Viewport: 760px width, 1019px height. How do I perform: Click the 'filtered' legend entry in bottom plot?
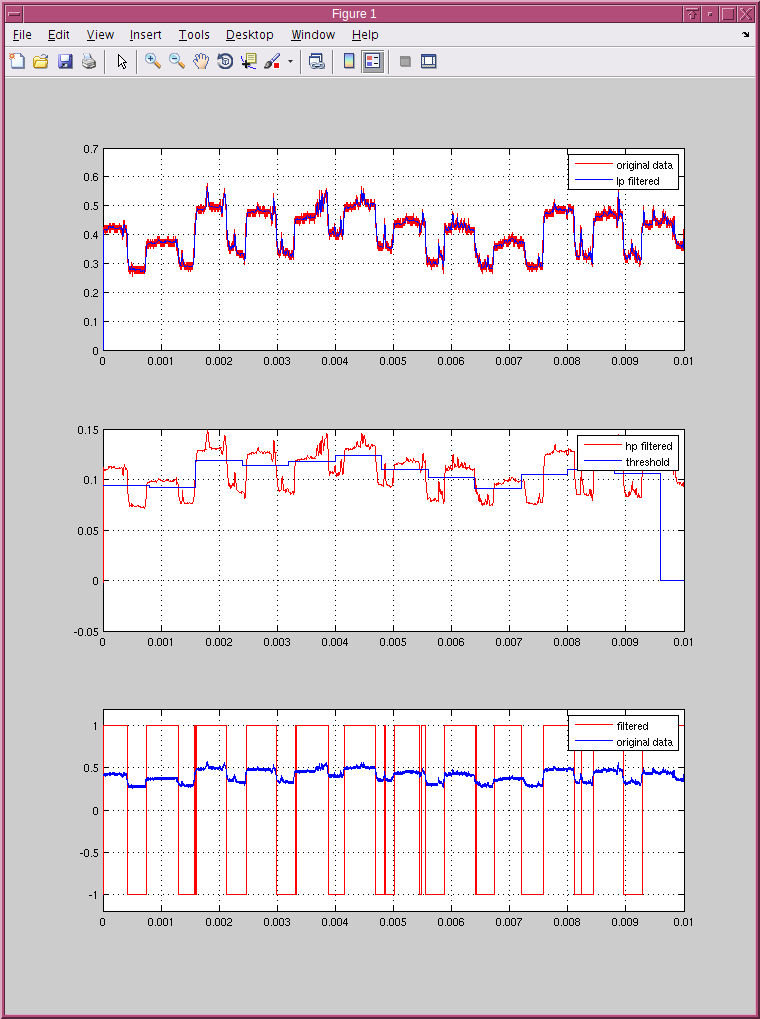pyautogui.click(x=633, y=726)
